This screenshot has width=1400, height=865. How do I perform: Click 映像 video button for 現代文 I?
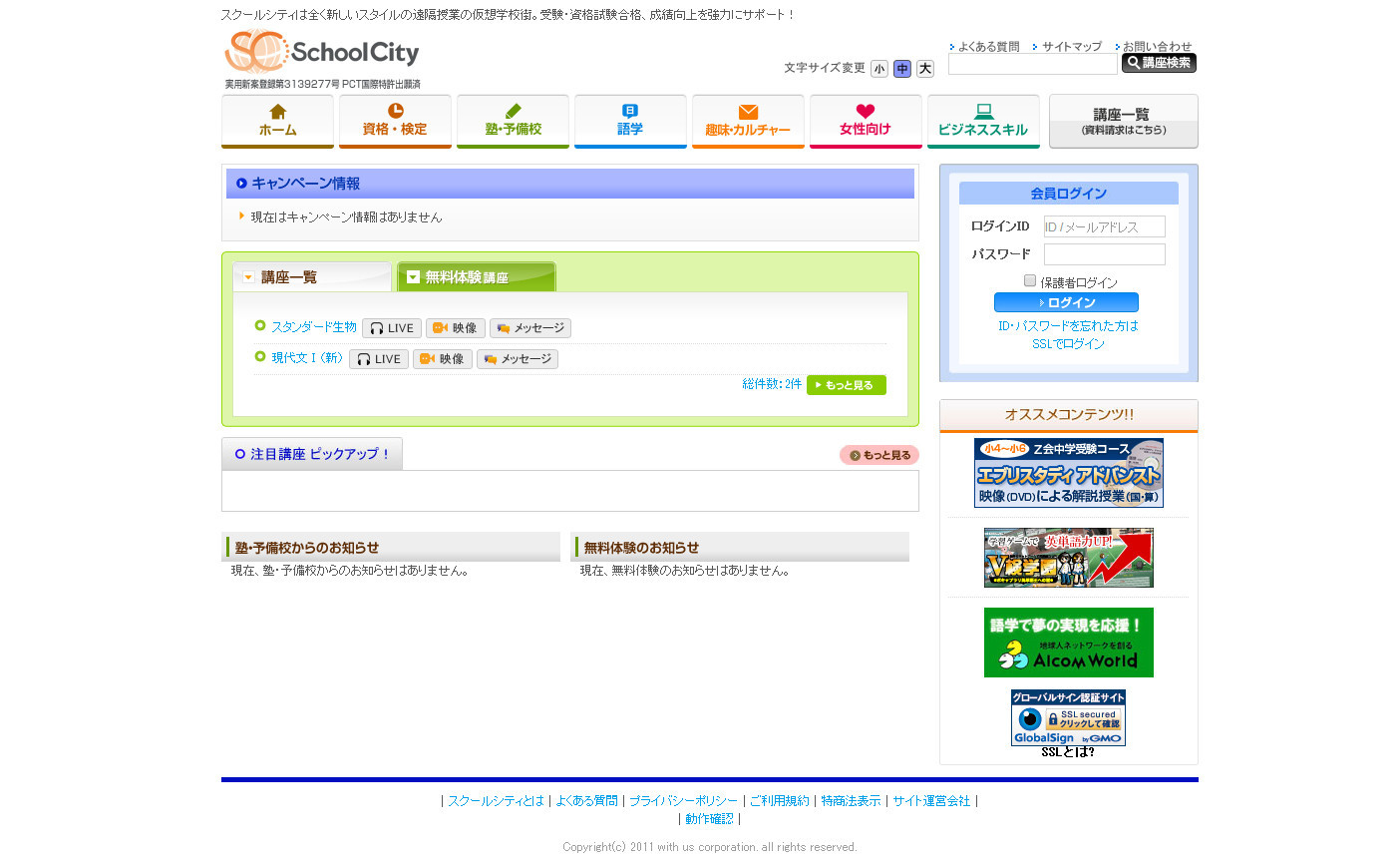pyautogui.click(x=442, y=359)
